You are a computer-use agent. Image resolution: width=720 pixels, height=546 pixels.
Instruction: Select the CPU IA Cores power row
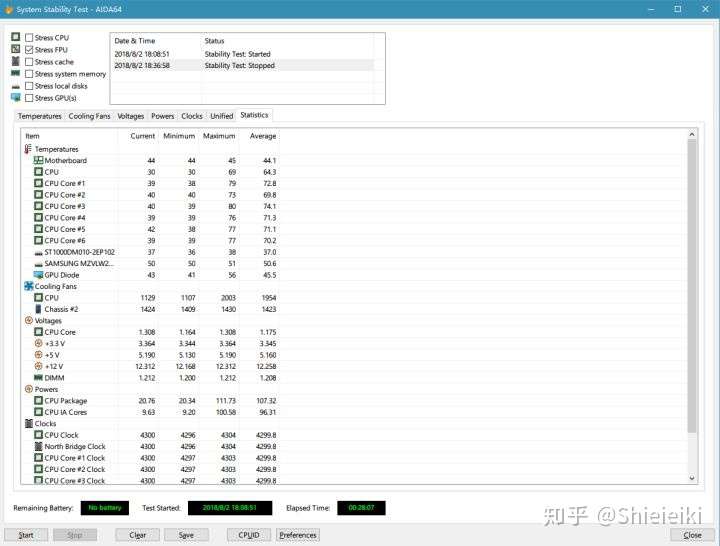click(x=152, y=412)
